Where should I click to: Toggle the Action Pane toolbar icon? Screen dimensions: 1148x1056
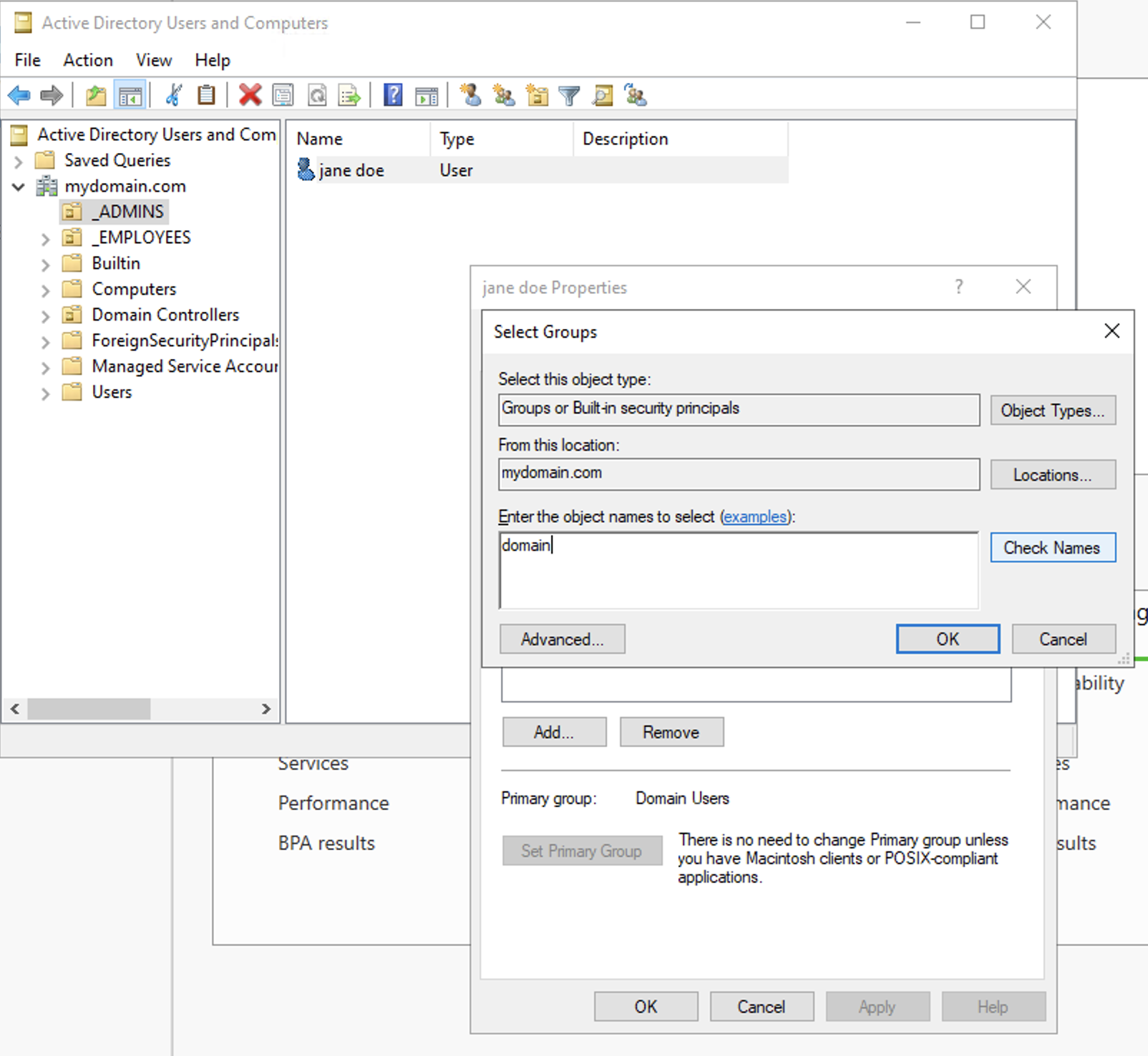(x=427, y=95)
